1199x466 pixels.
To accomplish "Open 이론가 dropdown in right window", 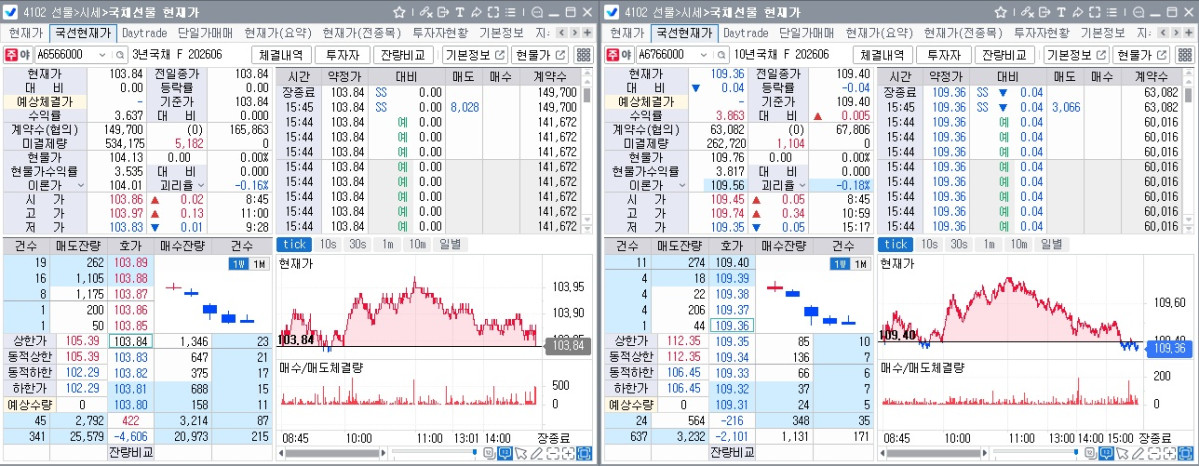I will 683,185.
